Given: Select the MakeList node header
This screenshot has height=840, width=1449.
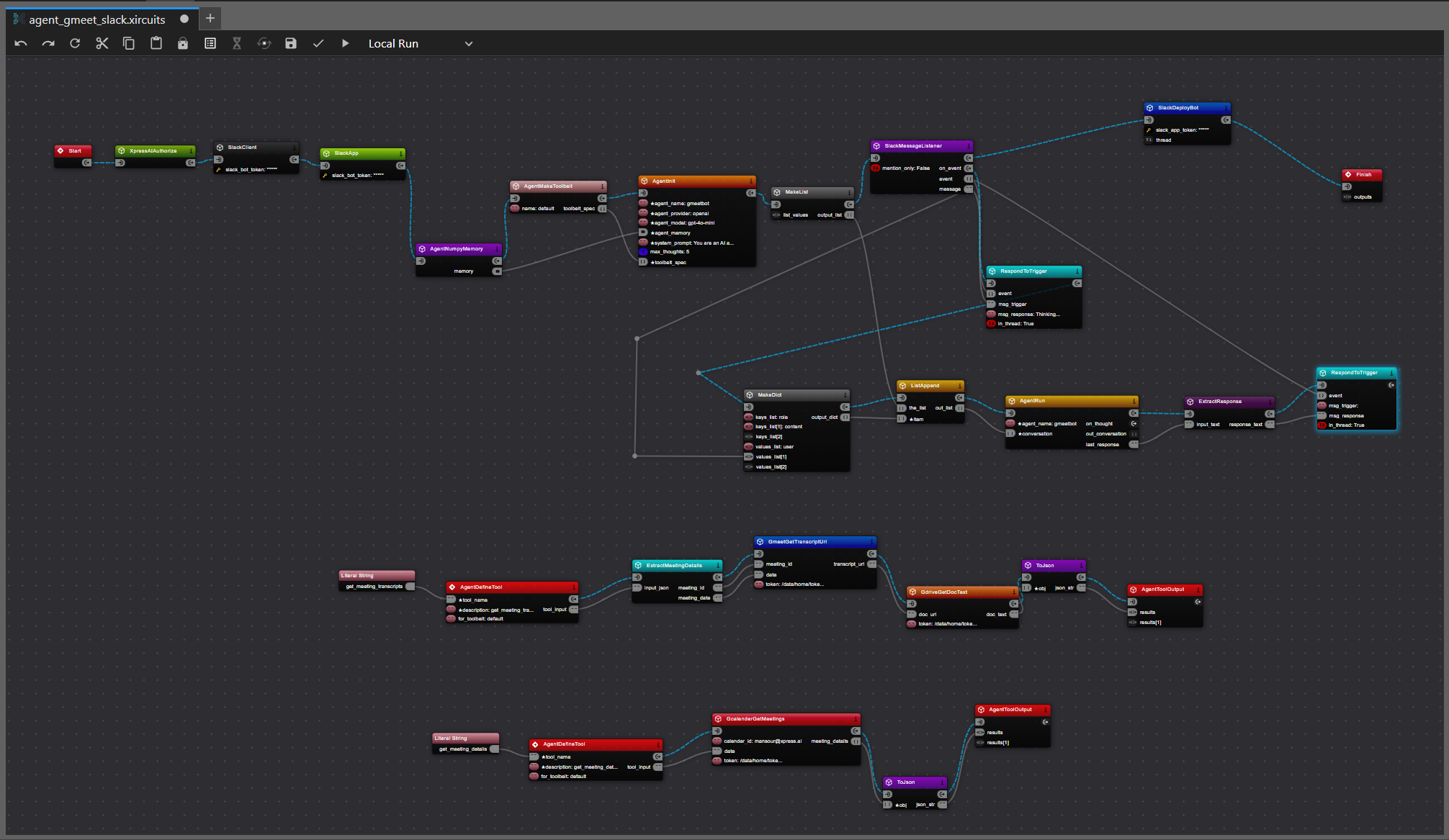Looking at the screenshot, I should (812, 192).
